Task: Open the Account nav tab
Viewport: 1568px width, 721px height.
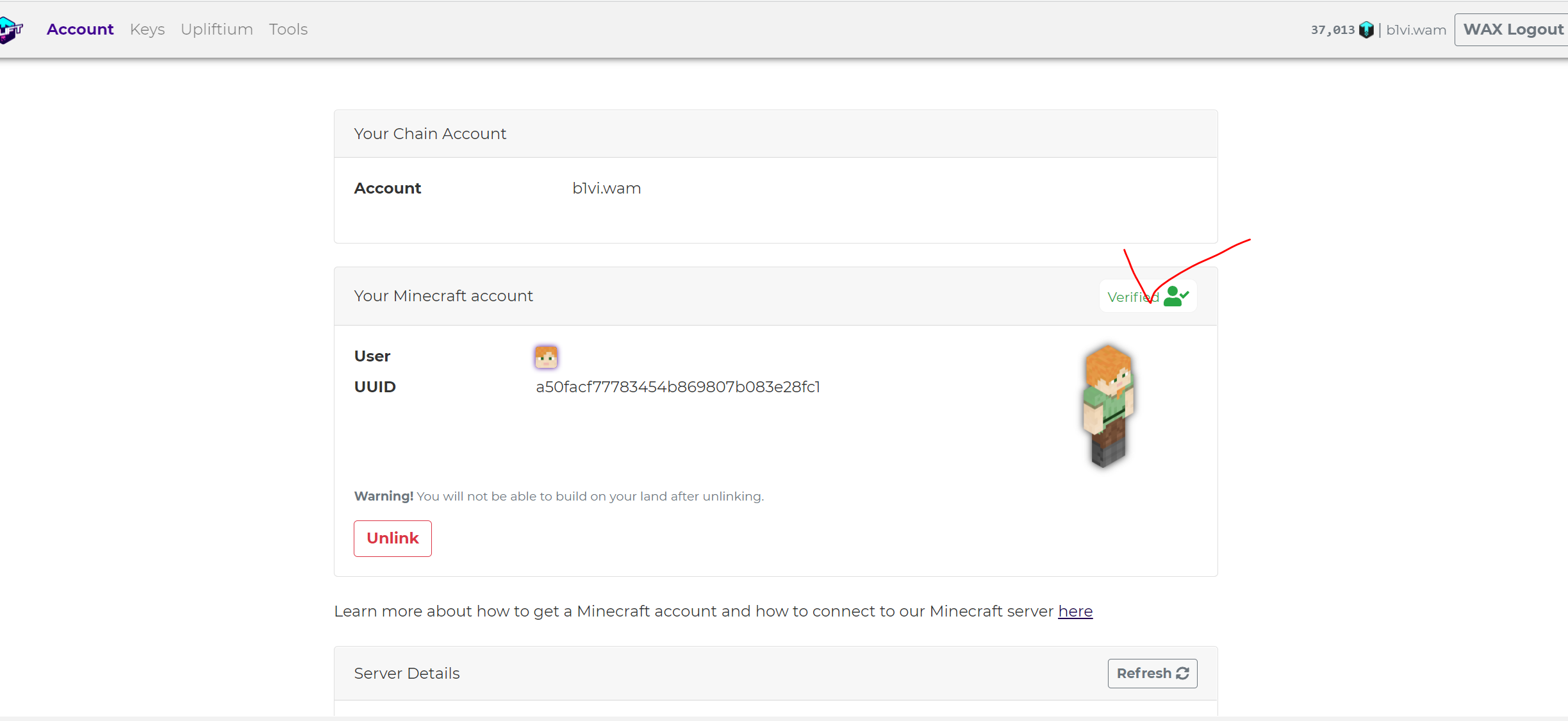Action: [80, 29]
